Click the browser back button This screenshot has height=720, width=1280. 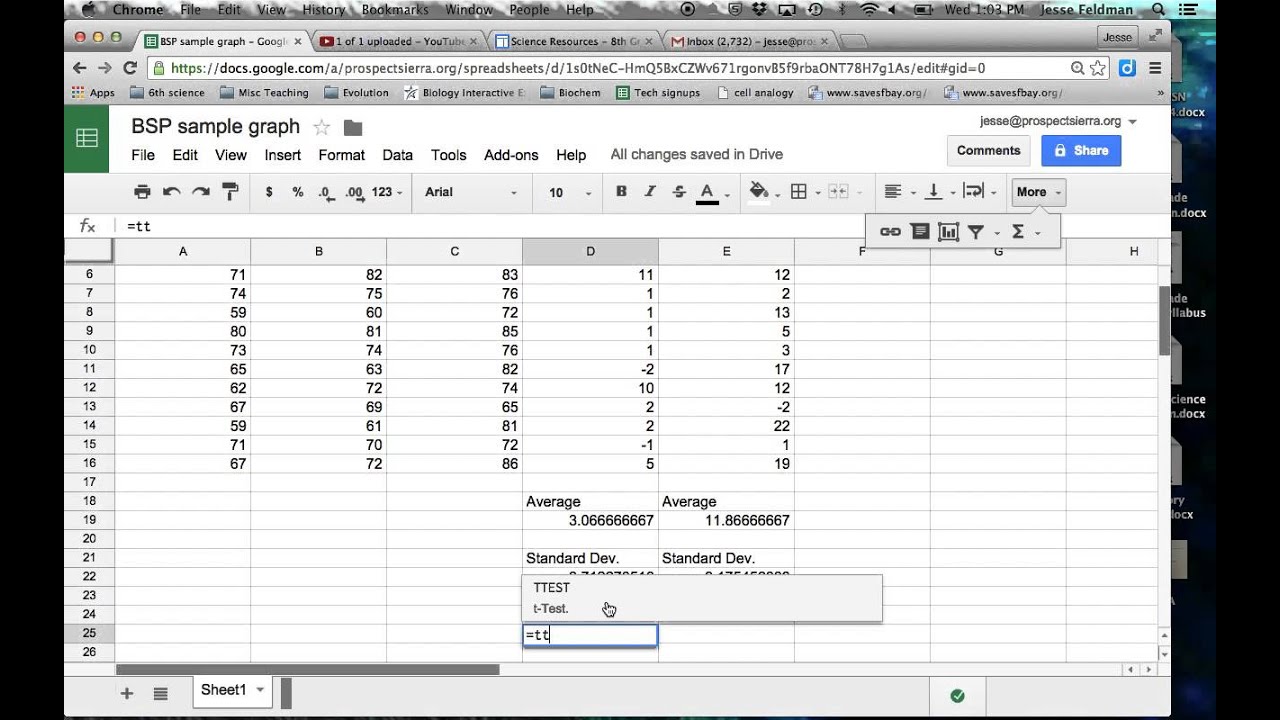[80, 68]
